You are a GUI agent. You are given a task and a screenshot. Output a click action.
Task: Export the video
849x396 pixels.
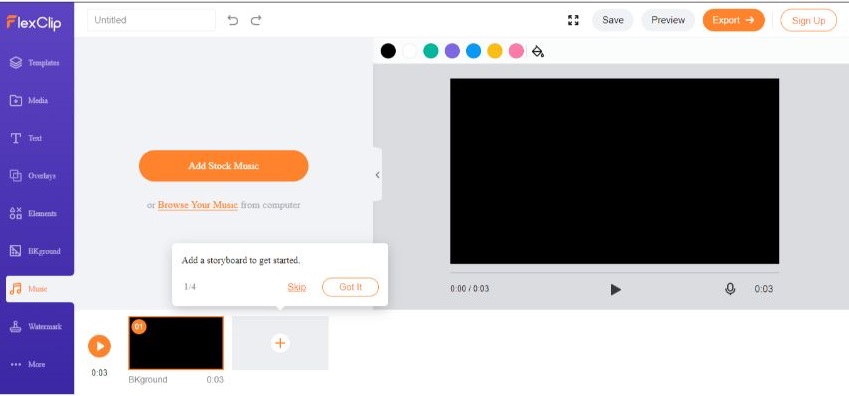(x=733, y=20)
